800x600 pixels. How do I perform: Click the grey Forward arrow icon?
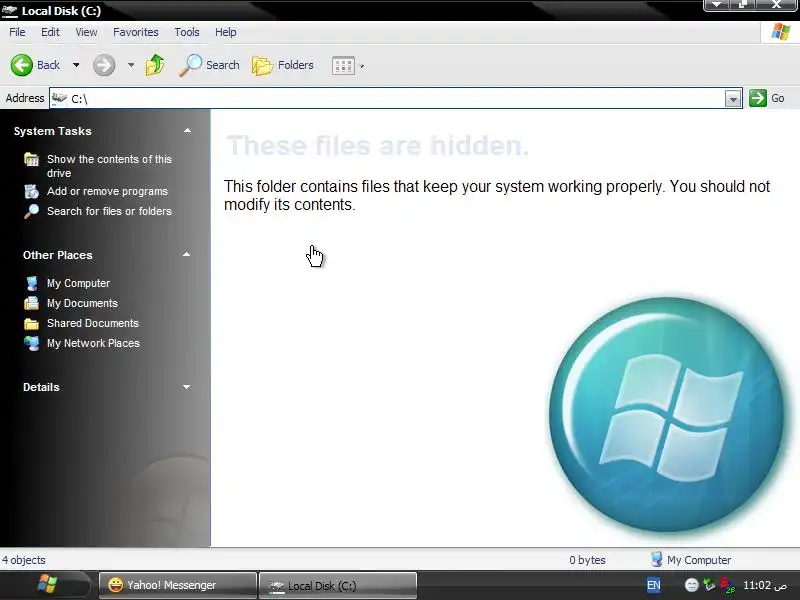coord(104,65)
